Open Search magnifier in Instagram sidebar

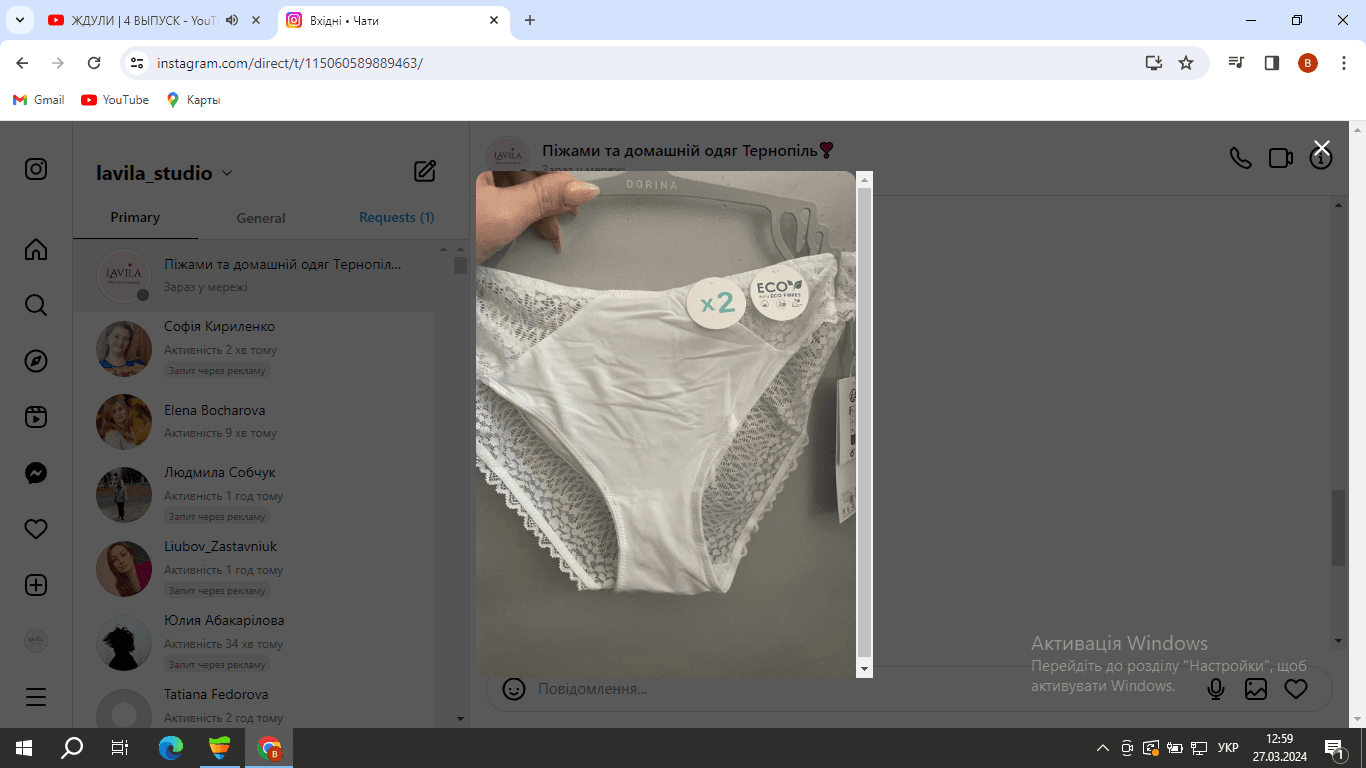tap(36, 305)
